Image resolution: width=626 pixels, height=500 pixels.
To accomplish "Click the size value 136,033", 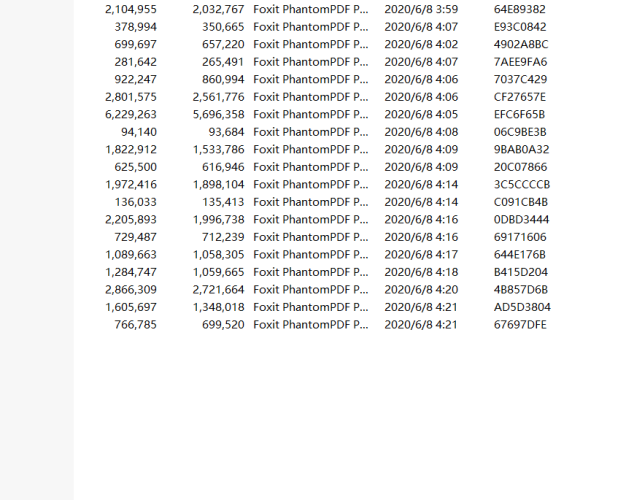I will click(135, 202).
